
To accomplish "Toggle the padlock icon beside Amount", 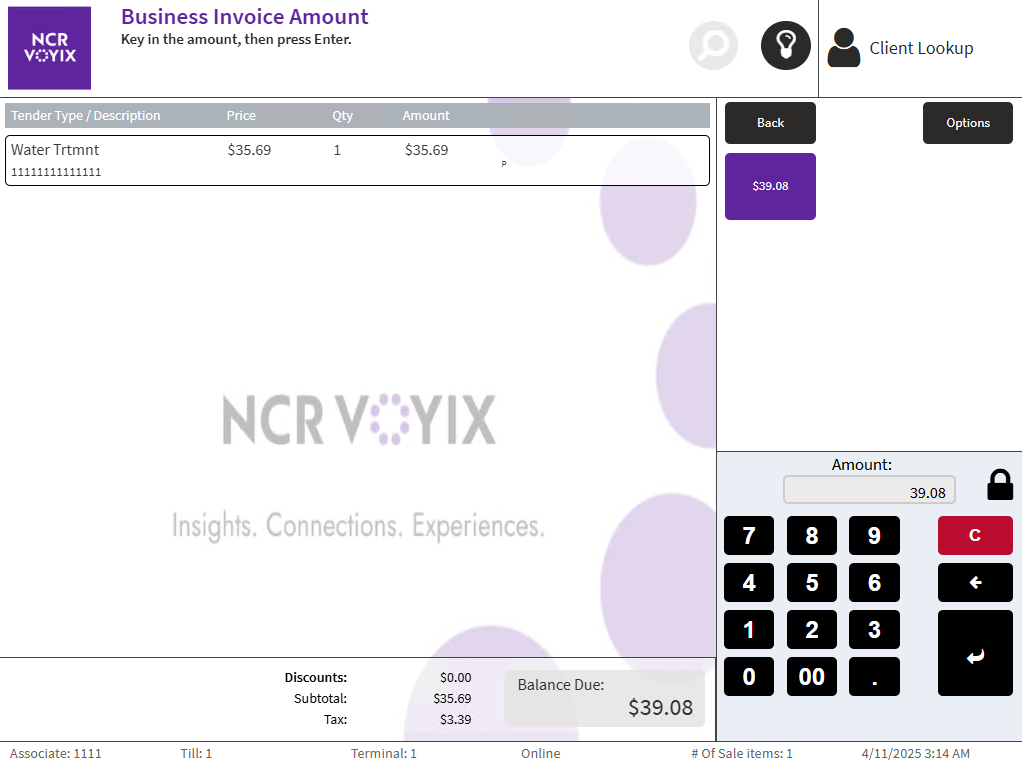I will point(1000,485).
